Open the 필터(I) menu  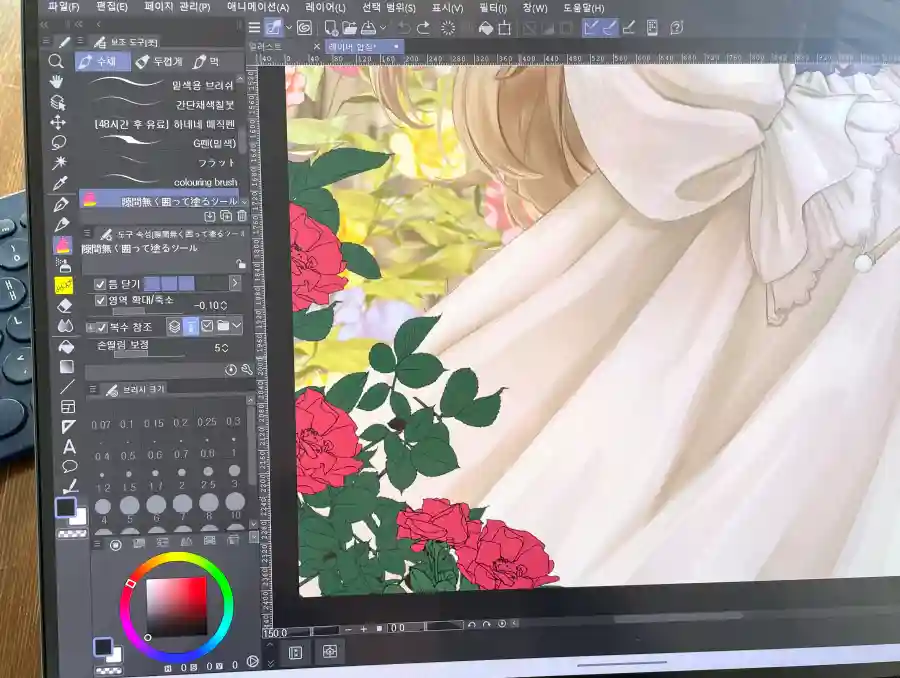pyautogui.click(x=492, y=8)
